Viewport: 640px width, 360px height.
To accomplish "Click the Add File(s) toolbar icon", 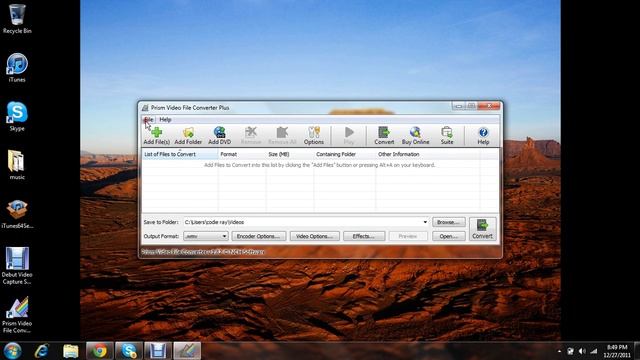I will [156, 136].
